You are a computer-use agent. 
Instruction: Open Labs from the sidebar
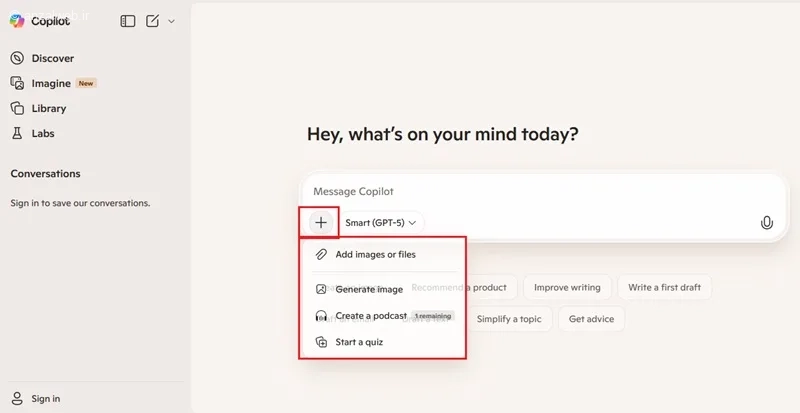coord(43,133)
